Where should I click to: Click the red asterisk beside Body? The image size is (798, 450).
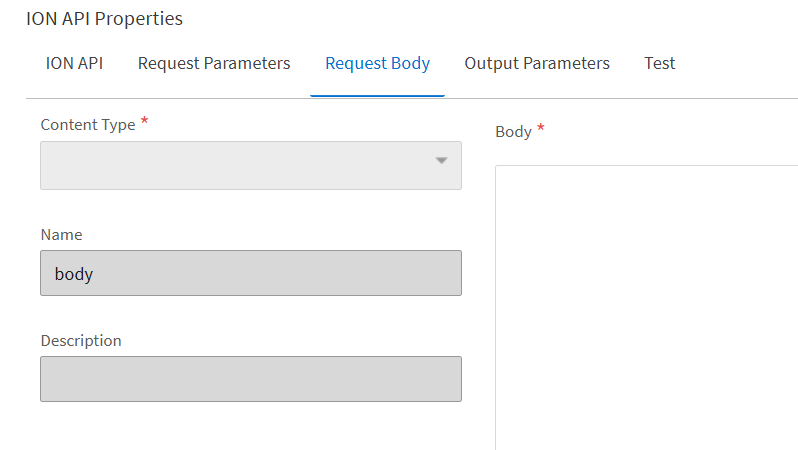(x=541, y=130)
